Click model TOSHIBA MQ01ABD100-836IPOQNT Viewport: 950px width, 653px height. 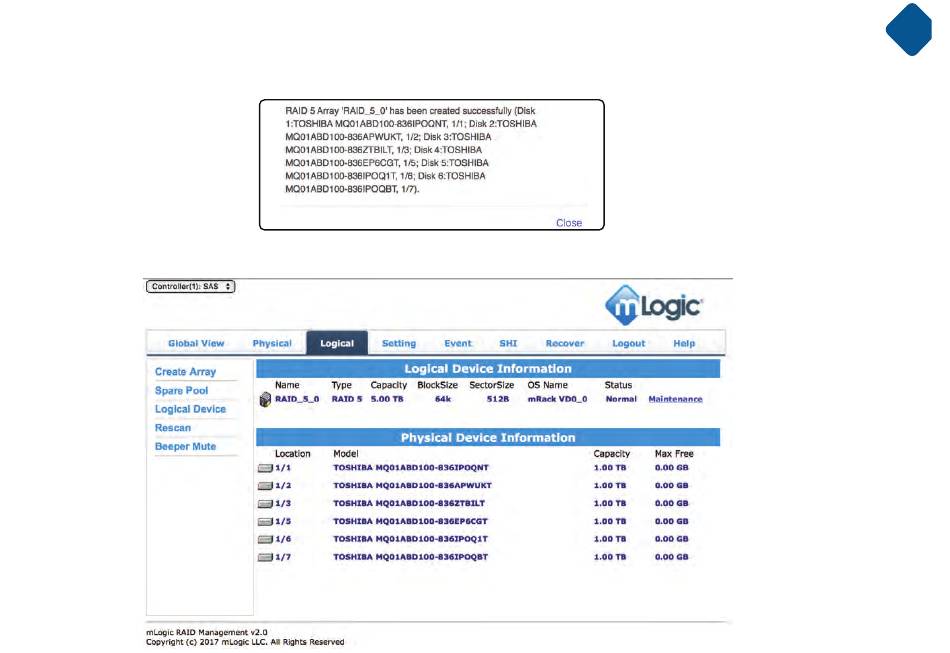tap(411, 468)
